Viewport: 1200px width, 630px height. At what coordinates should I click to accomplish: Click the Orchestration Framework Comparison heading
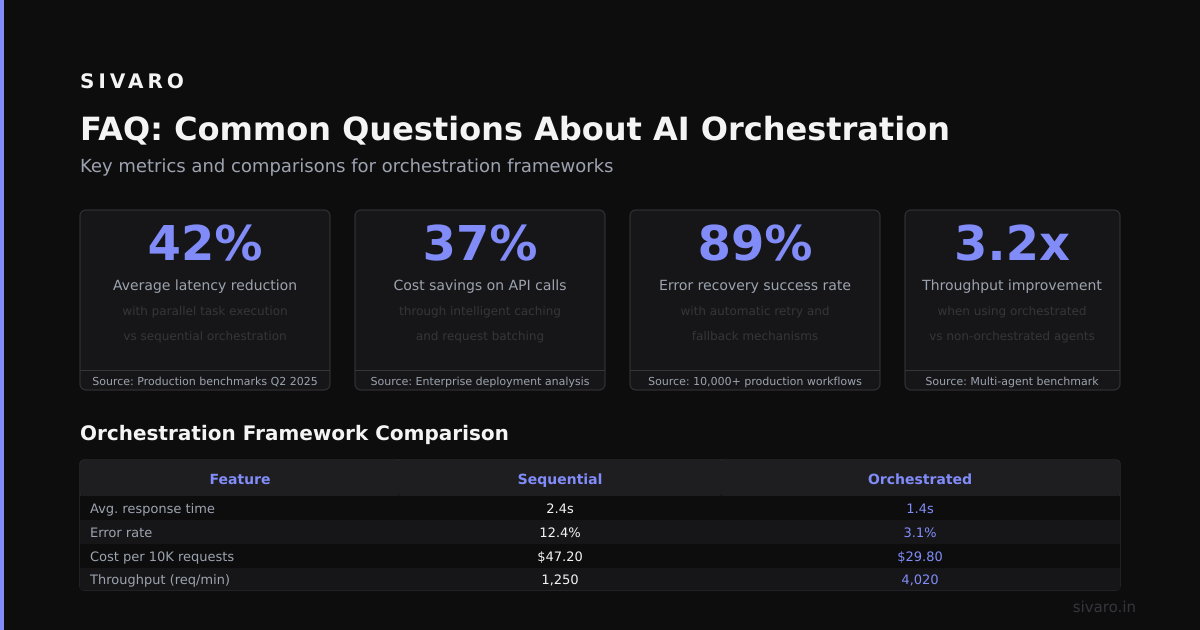[294, 433]
